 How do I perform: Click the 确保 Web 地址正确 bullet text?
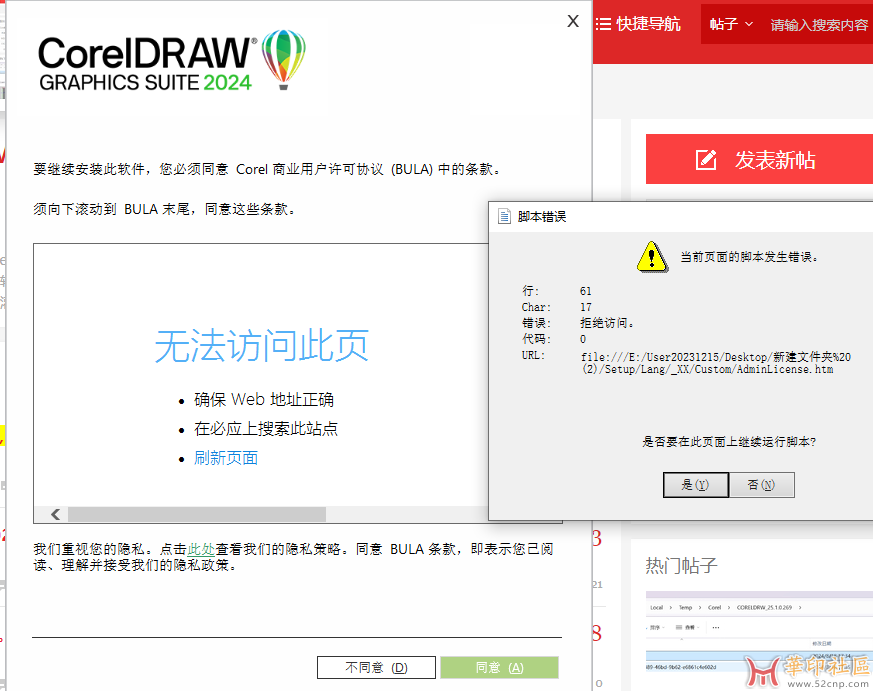pos(264,399)
